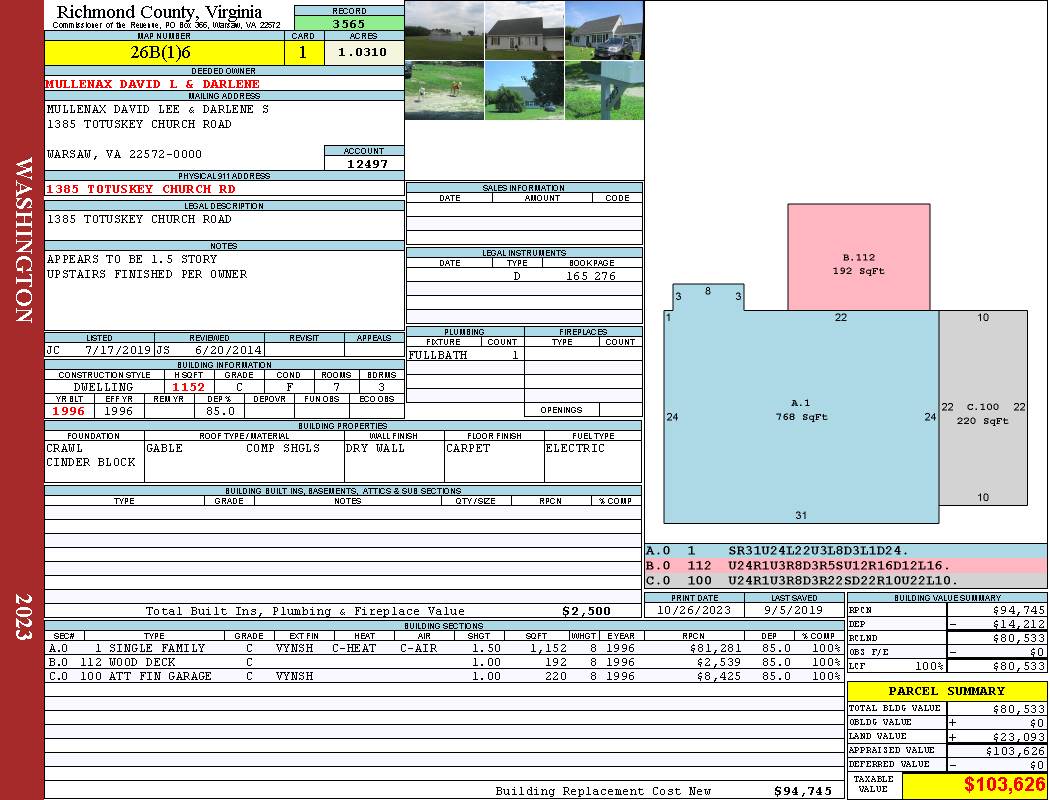Click the note UPSTAIRS FINISHED PER OWNER
This screenshot has width=1050, height=800.
[147, 274]
